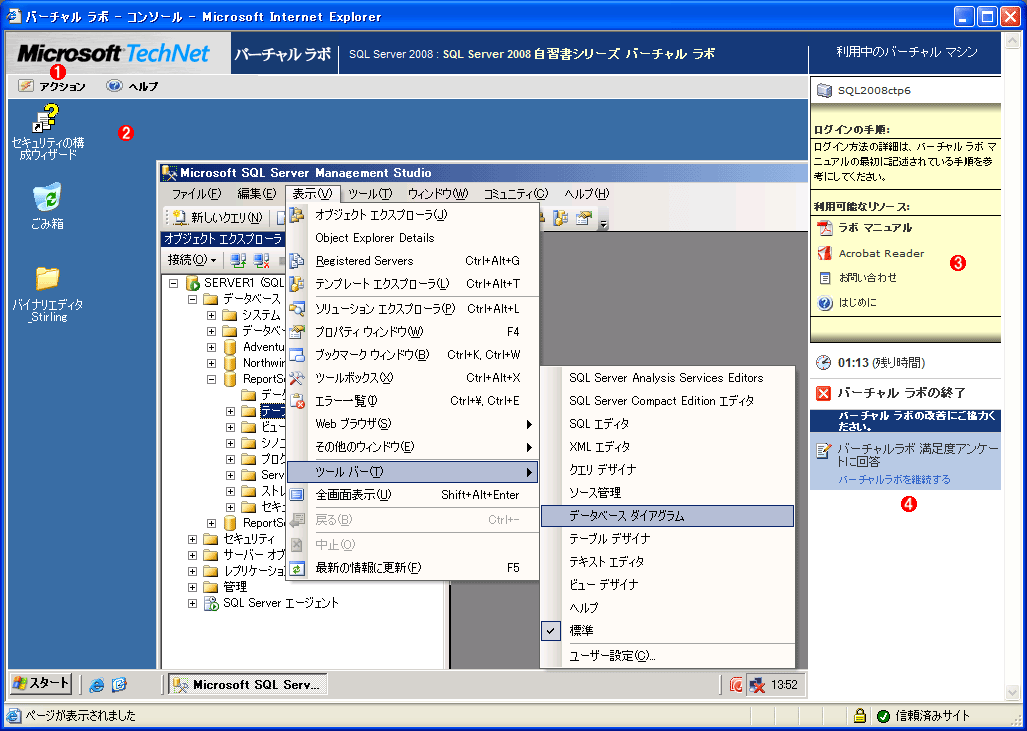The image size is (1027, 731).
Task: Collapse the SERVER1 tree node
Action: click(174, 284)
